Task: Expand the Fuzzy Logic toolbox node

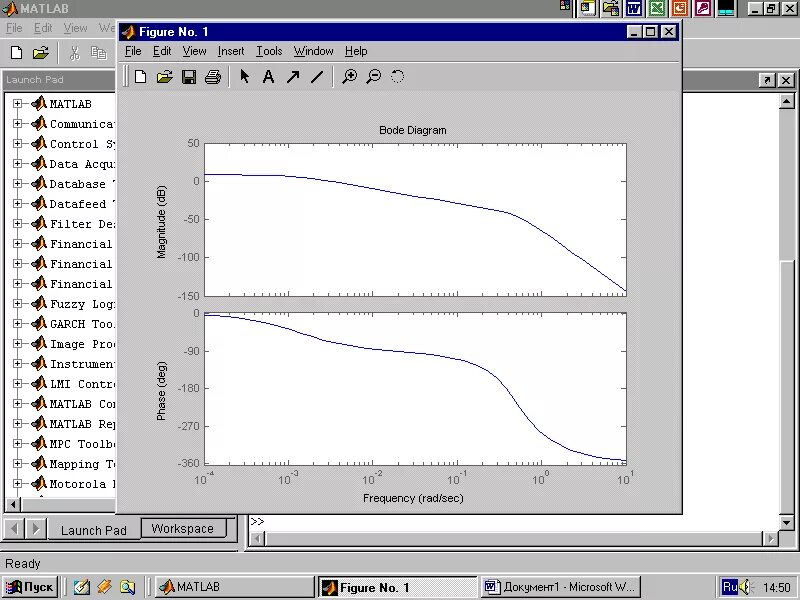Action: click(17, 304)
